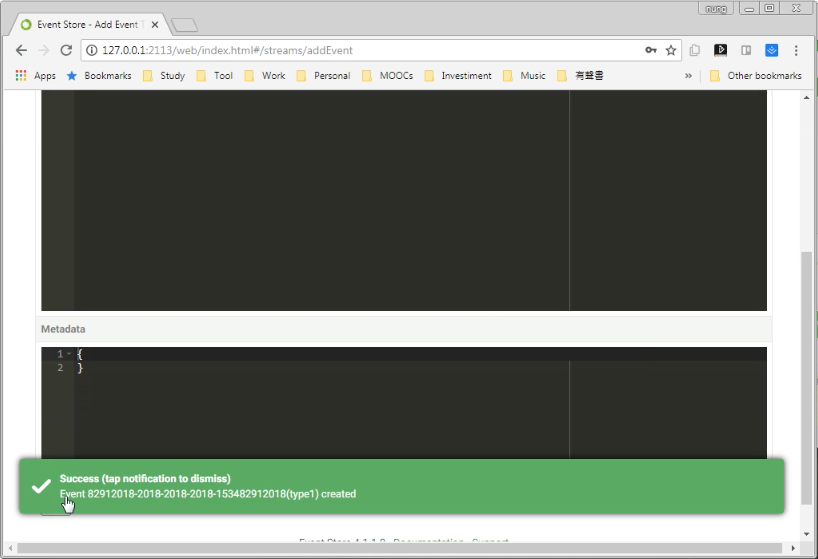This screenshot has width=818, height=559.
Task: Click the vertical scrollbar thumb
Action: click(x=807, y=378)
